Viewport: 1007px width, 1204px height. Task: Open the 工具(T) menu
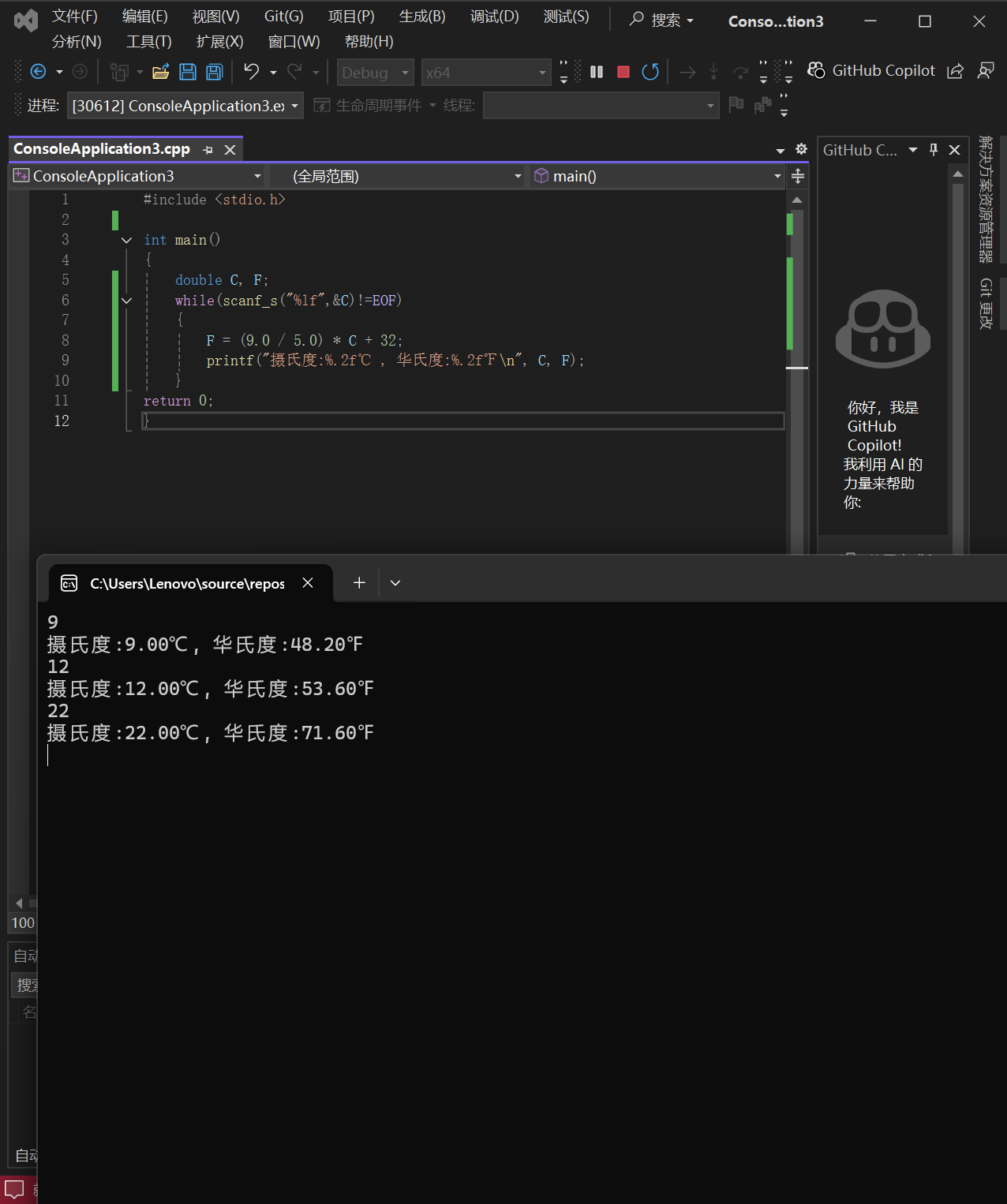[149, 42]
